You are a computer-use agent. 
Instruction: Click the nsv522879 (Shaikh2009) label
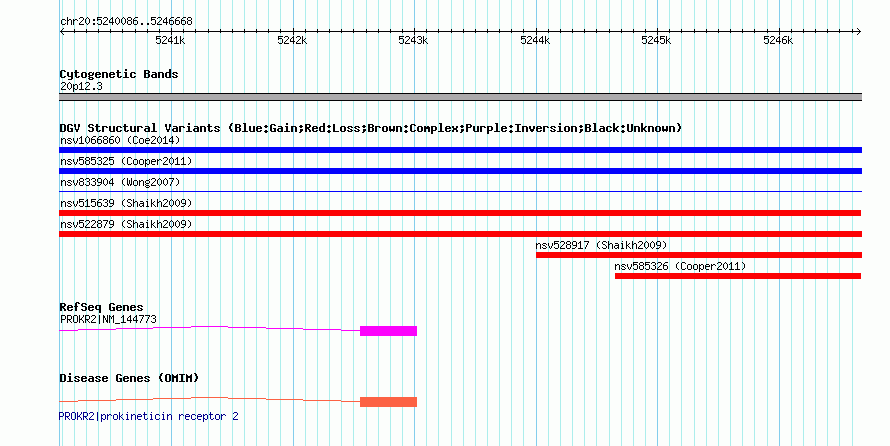tap(126, 224)
